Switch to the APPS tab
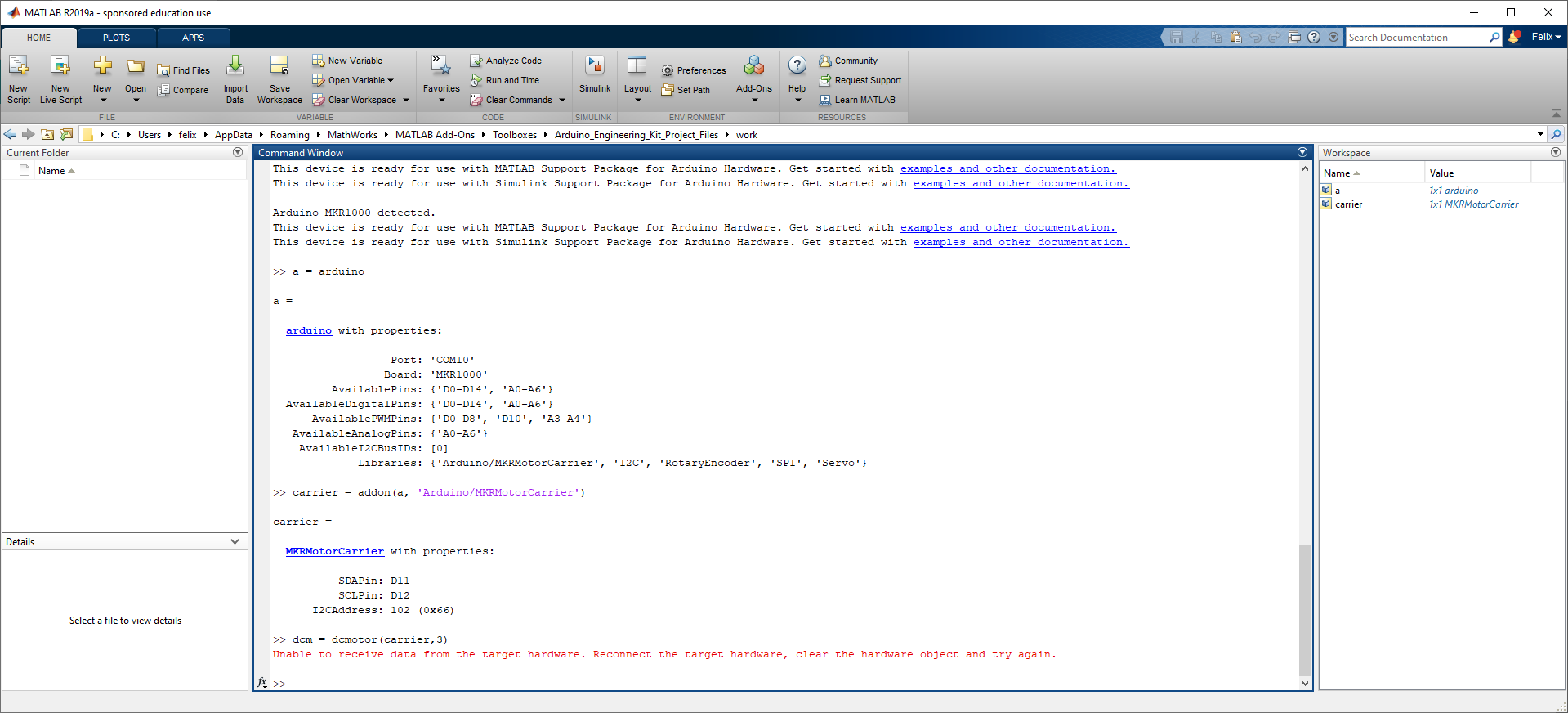The image size is (1568, 713). 193,38
